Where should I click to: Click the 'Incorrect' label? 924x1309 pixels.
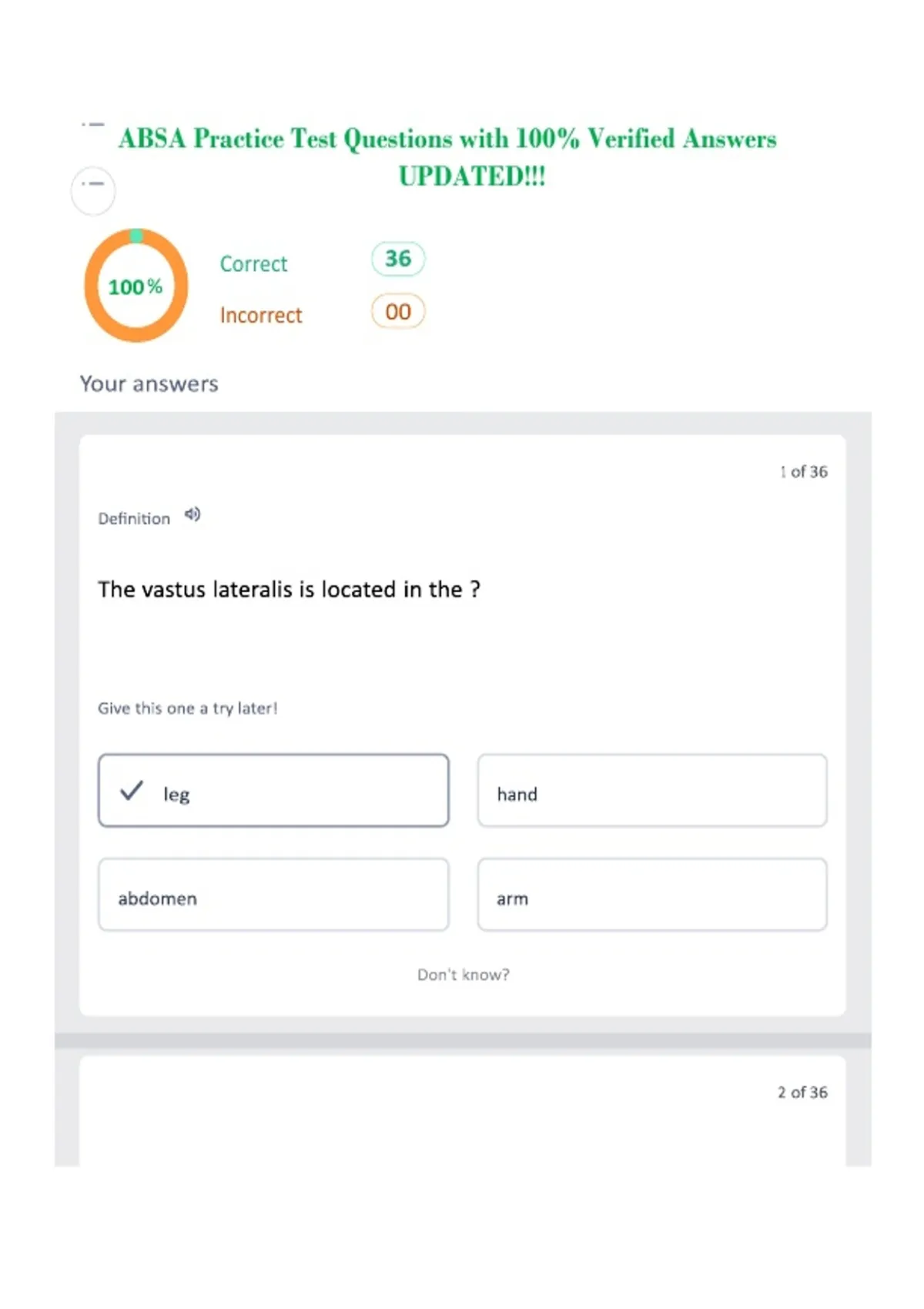(x=261, y=316)
